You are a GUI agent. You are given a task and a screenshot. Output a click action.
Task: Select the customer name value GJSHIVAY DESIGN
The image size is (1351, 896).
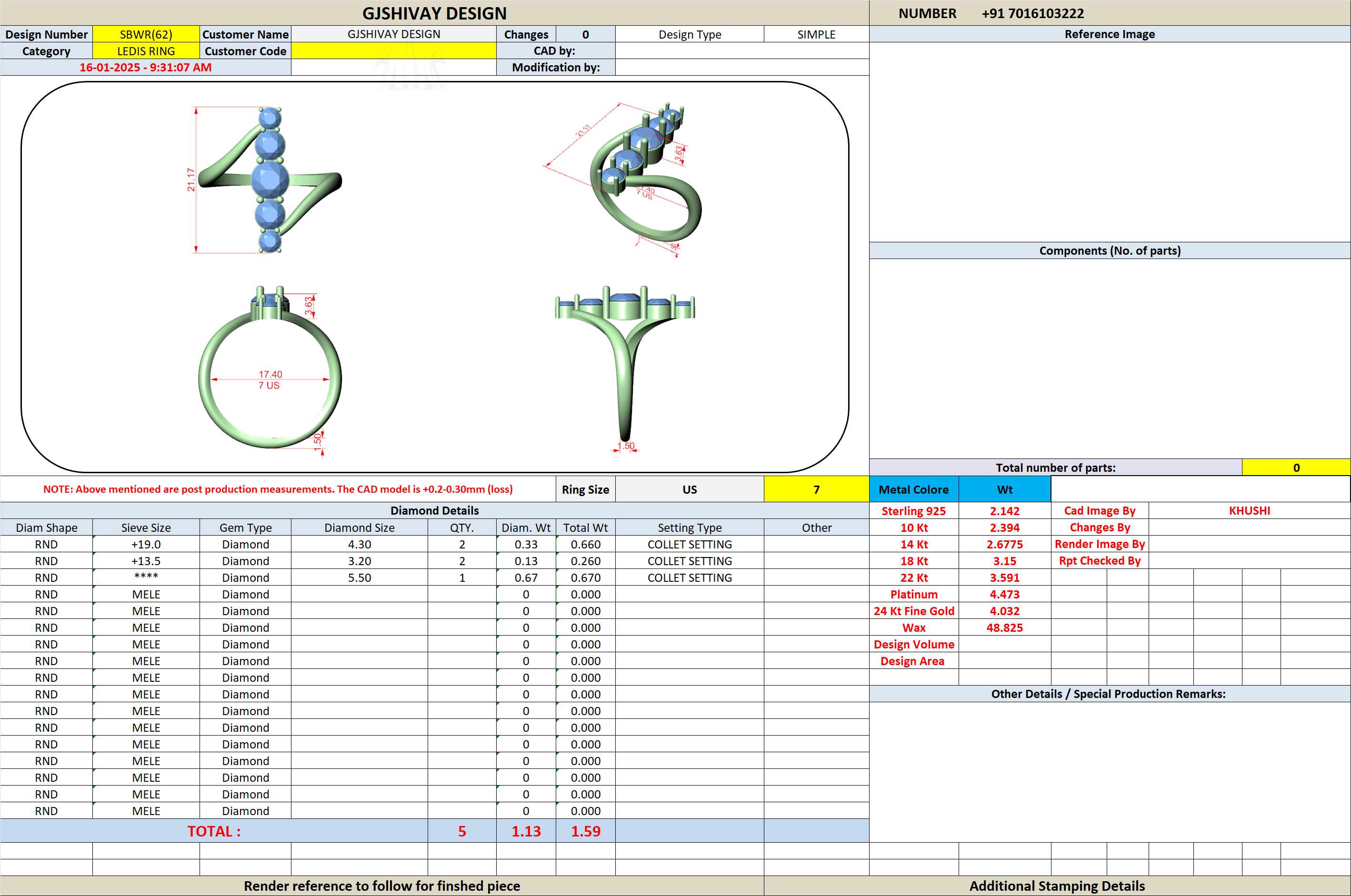(393, 34)
